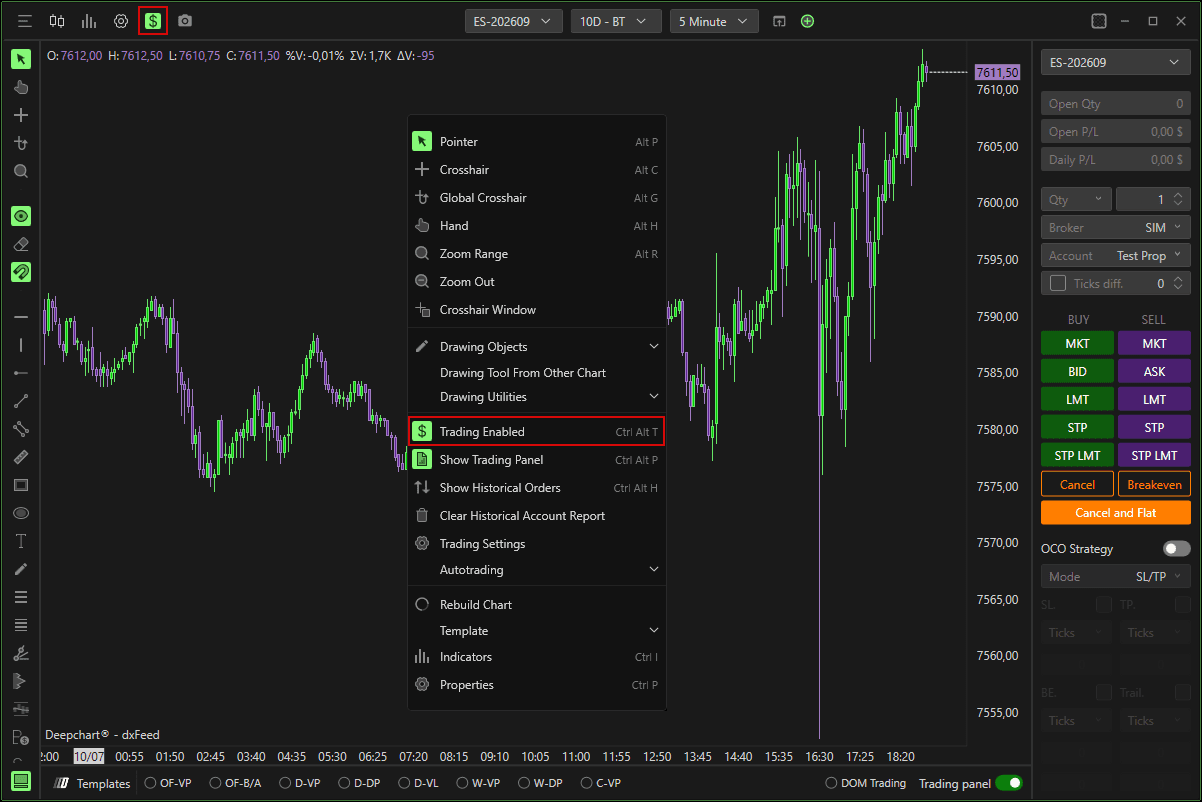Screen dimensions: 1202x802
Task: Toggle the magnet snap icon
Action: coord(21,272)
